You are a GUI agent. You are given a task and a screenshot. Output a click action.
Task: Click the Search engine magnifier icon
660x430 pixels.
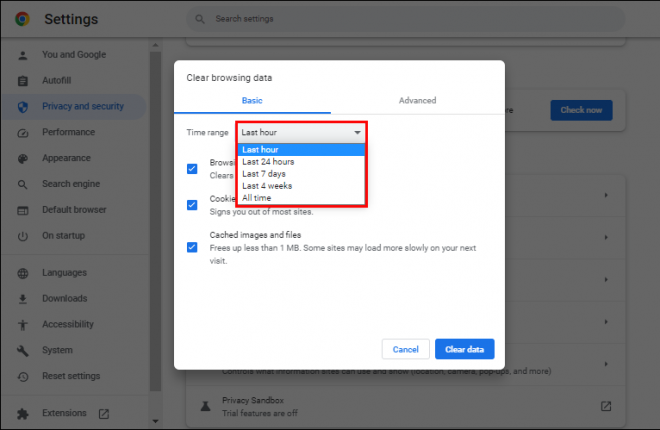(22, 184)
